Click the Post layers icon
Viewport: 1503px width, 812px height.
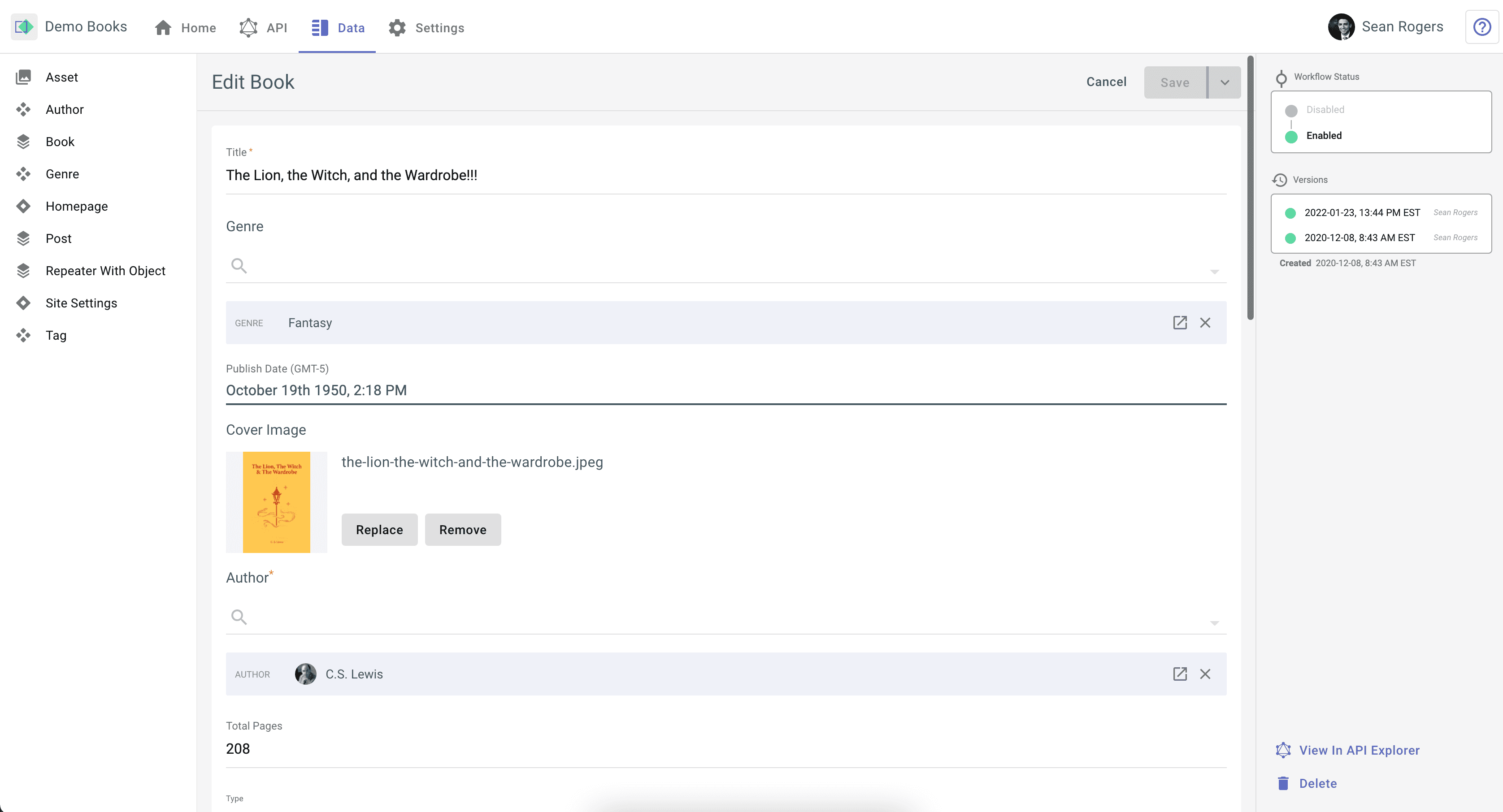tap(23, 238)
